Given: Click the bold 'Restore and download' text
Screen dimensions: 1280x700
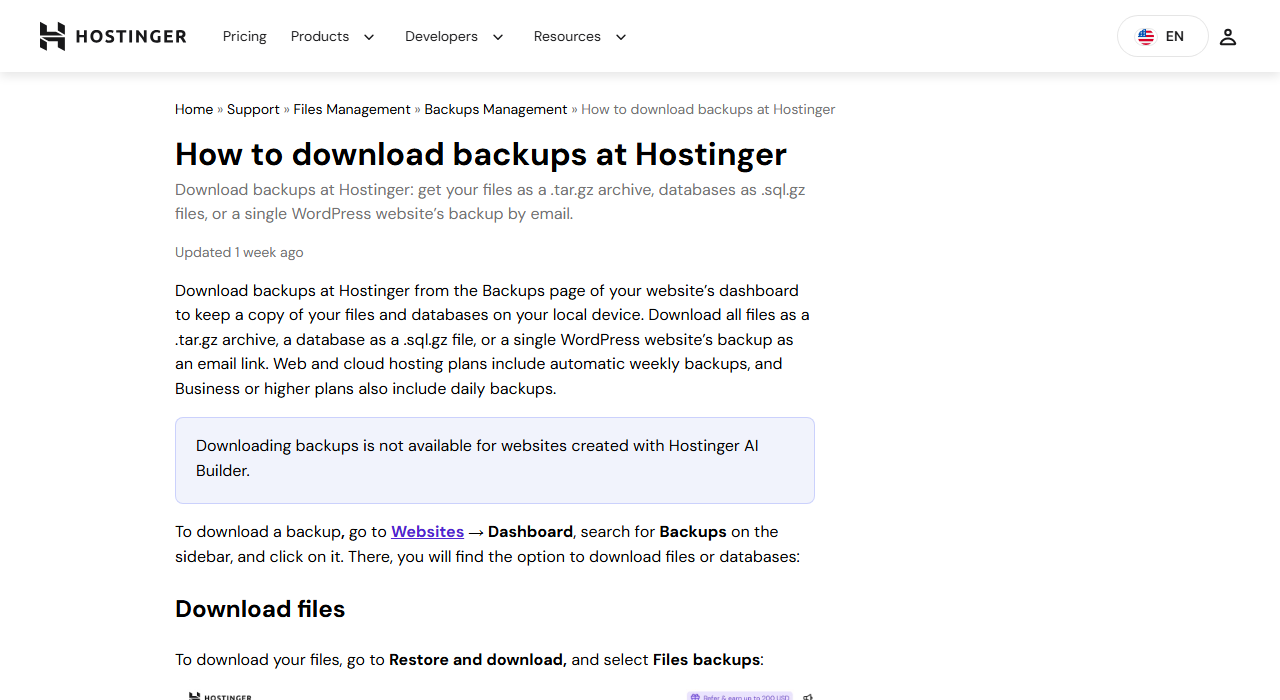Looking at the screenshot, I should 478,659.
